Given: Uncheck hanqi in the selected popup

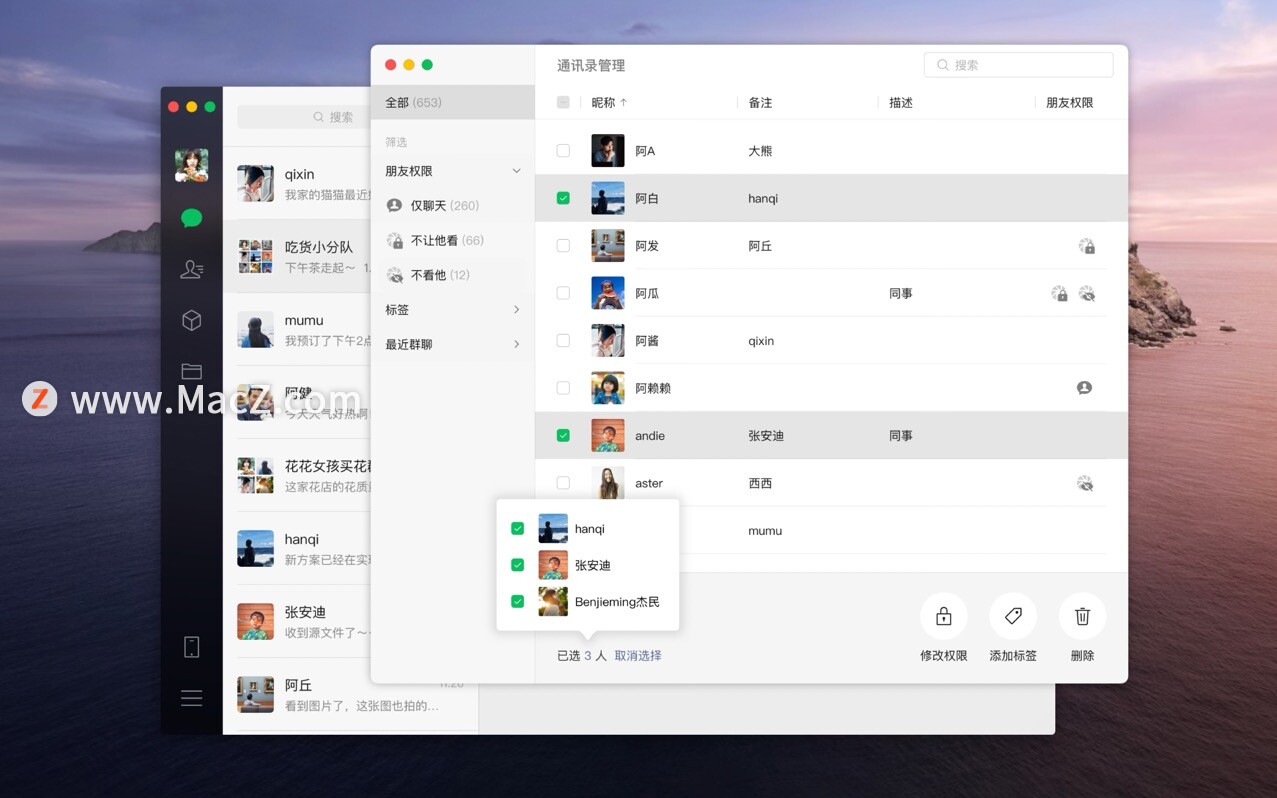Looking at the screenshot, I should click(517, 528).
